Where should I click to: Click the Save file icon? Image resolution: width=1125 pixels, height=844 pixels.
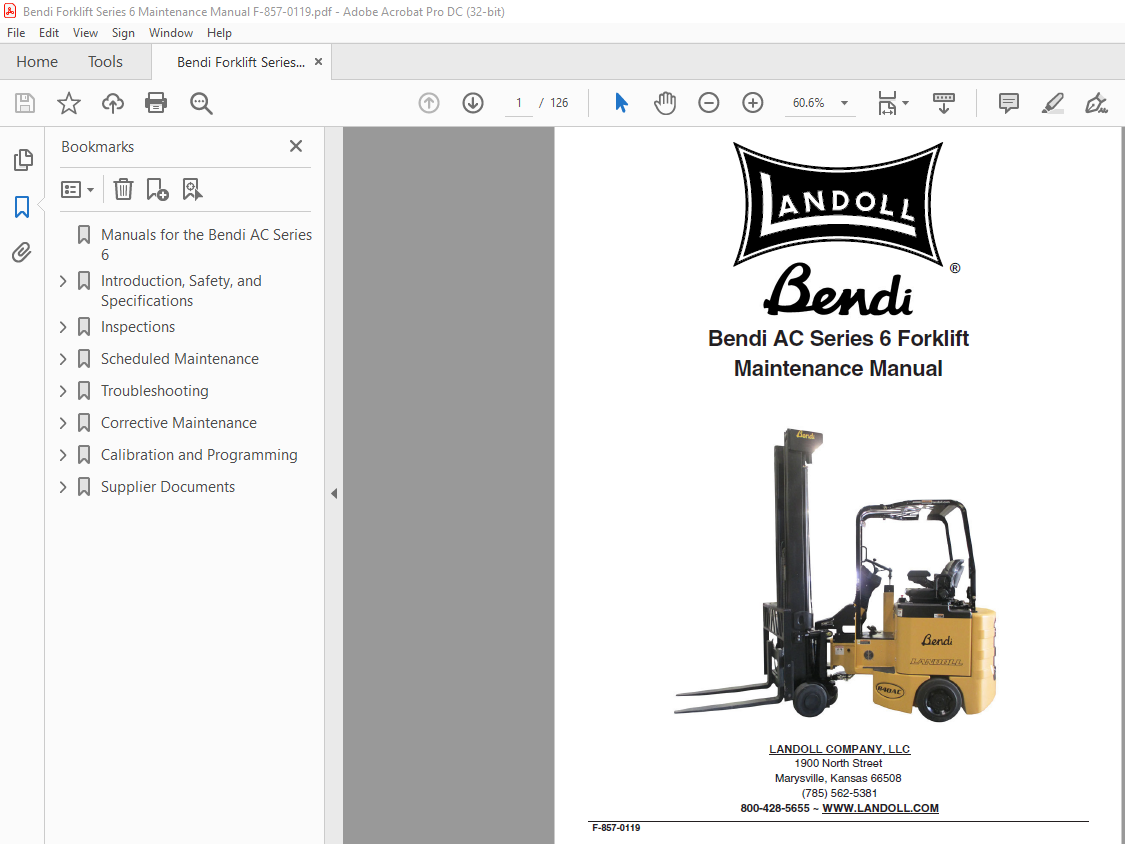(25, 103)
